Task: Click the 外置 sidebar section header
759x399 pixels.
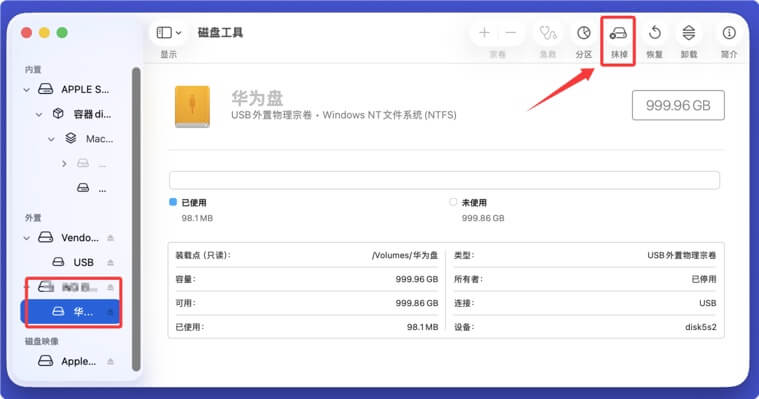Action: (33, 218)
